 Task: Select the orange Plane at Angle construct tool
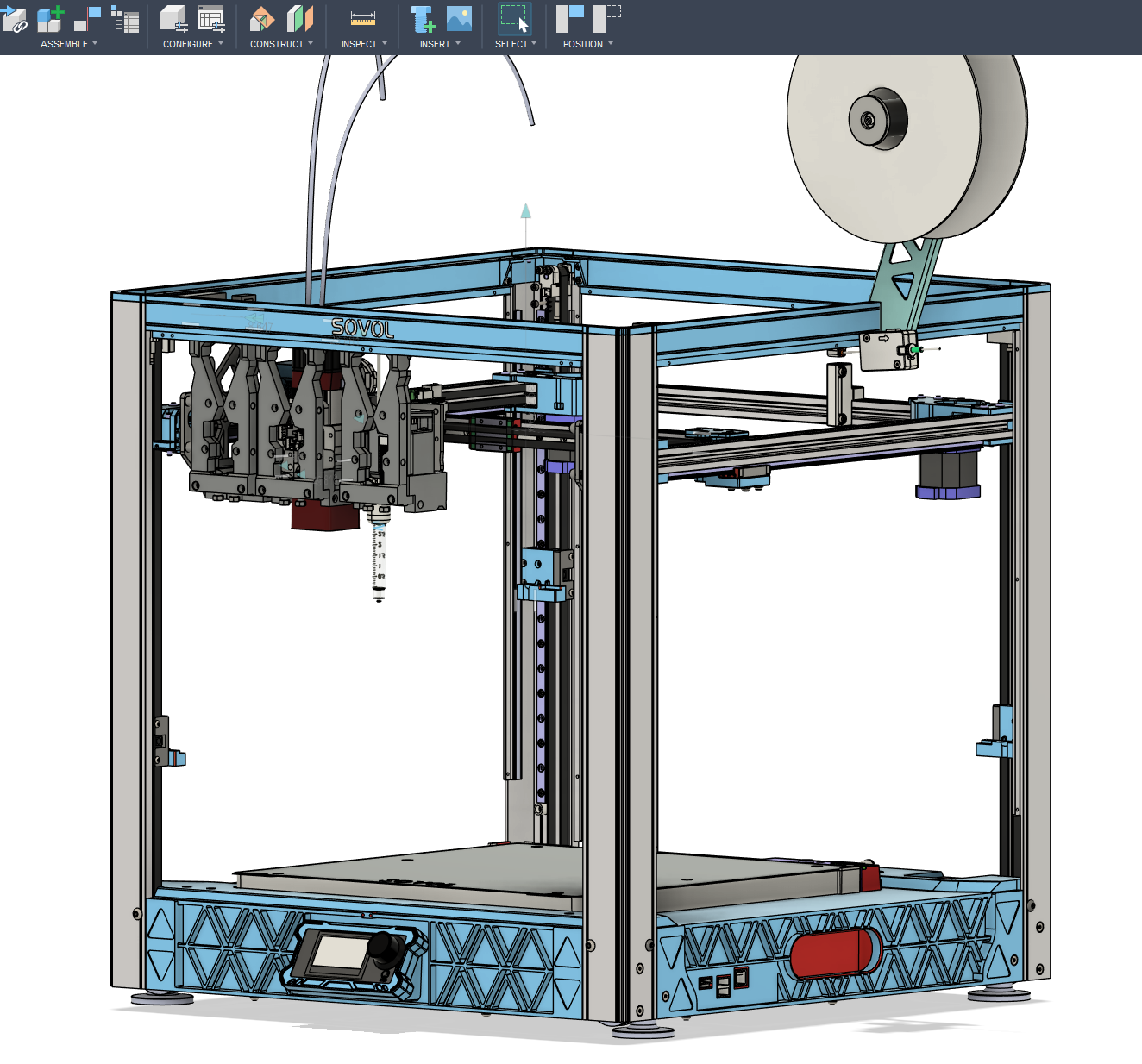pyautogui.click(x=262, y=18)
